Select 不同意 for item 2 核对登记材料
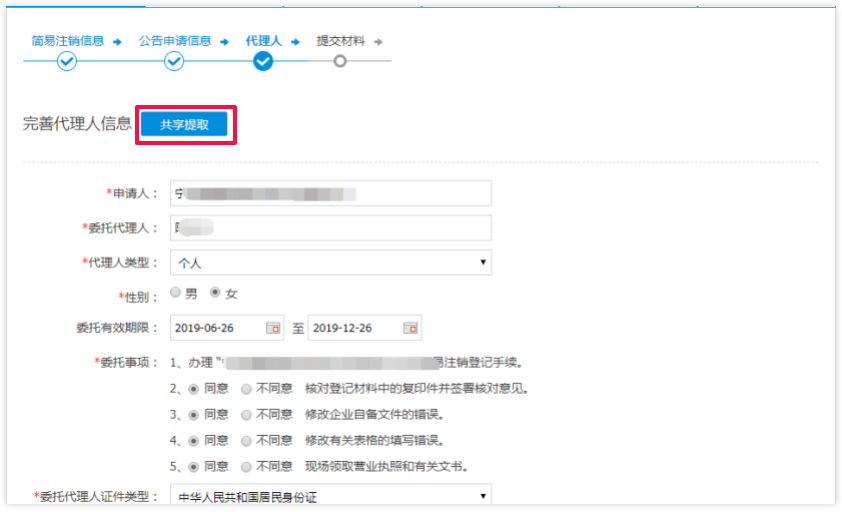The image size is (842, 512). click(x=246, y=388)
